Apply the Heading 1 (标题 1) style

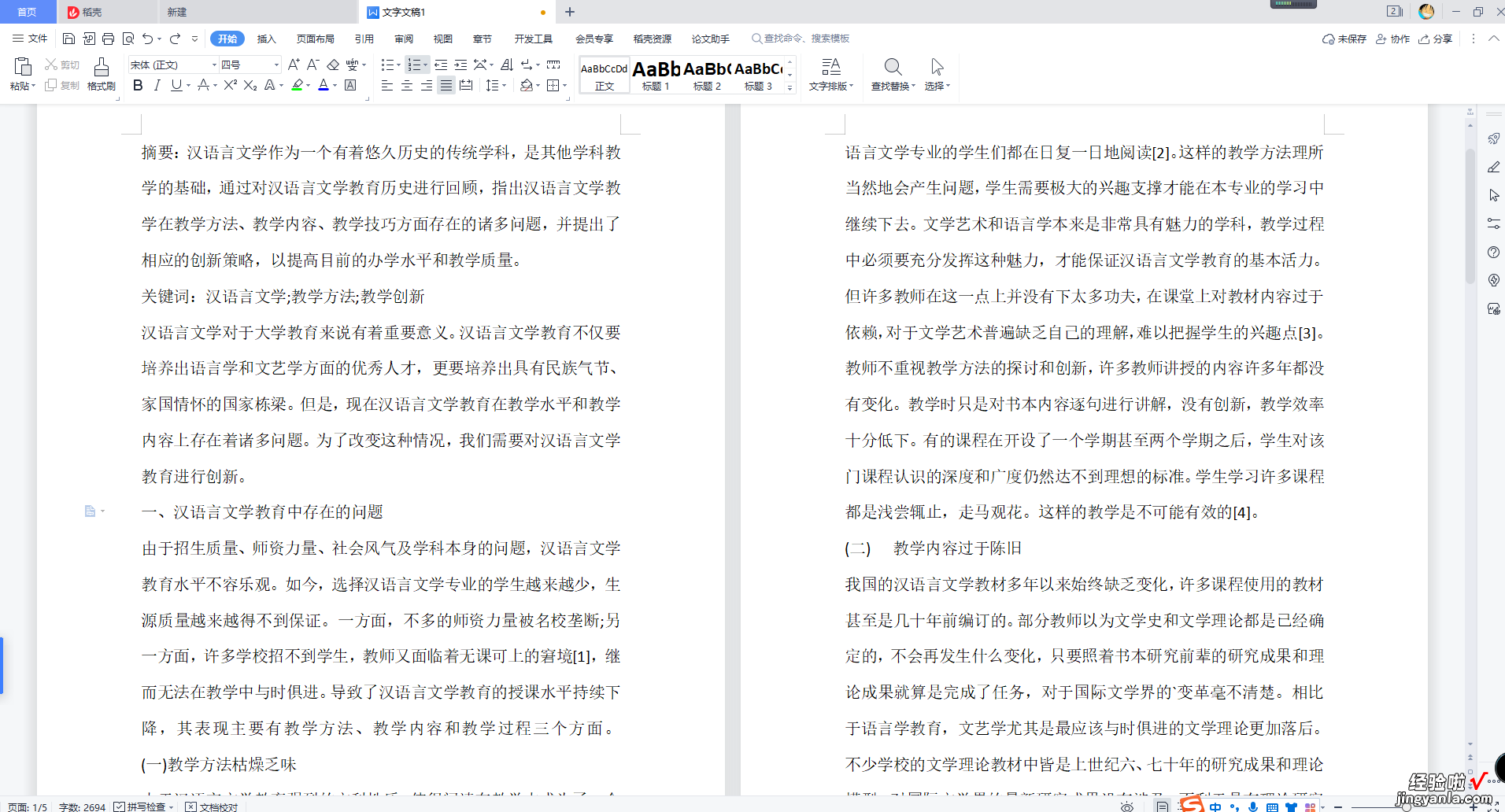(656, 75)
